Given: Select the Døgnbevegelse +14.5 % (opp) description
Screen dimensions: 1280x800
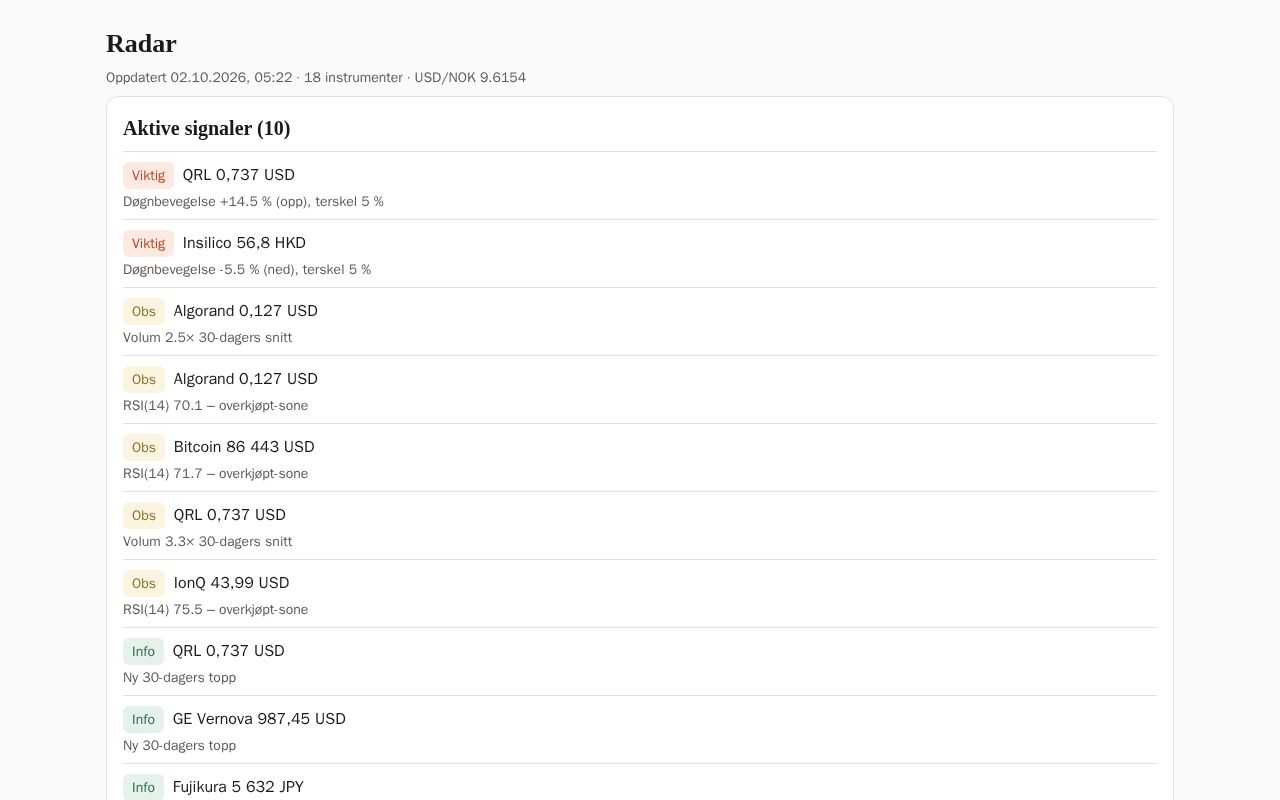Looking at the screenshot, I should (x=253, y=201).
